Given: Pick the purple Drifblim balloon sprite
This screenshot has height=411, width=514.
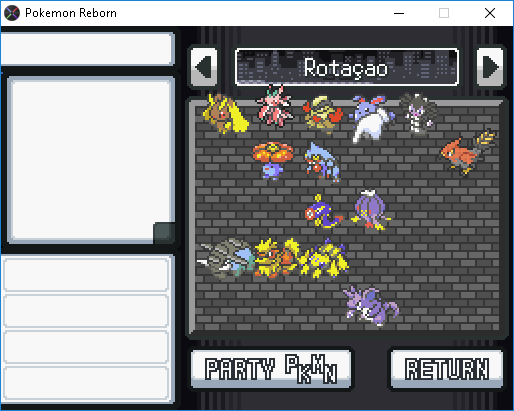Looking at the screenshot, I should (x=371, y=210).
